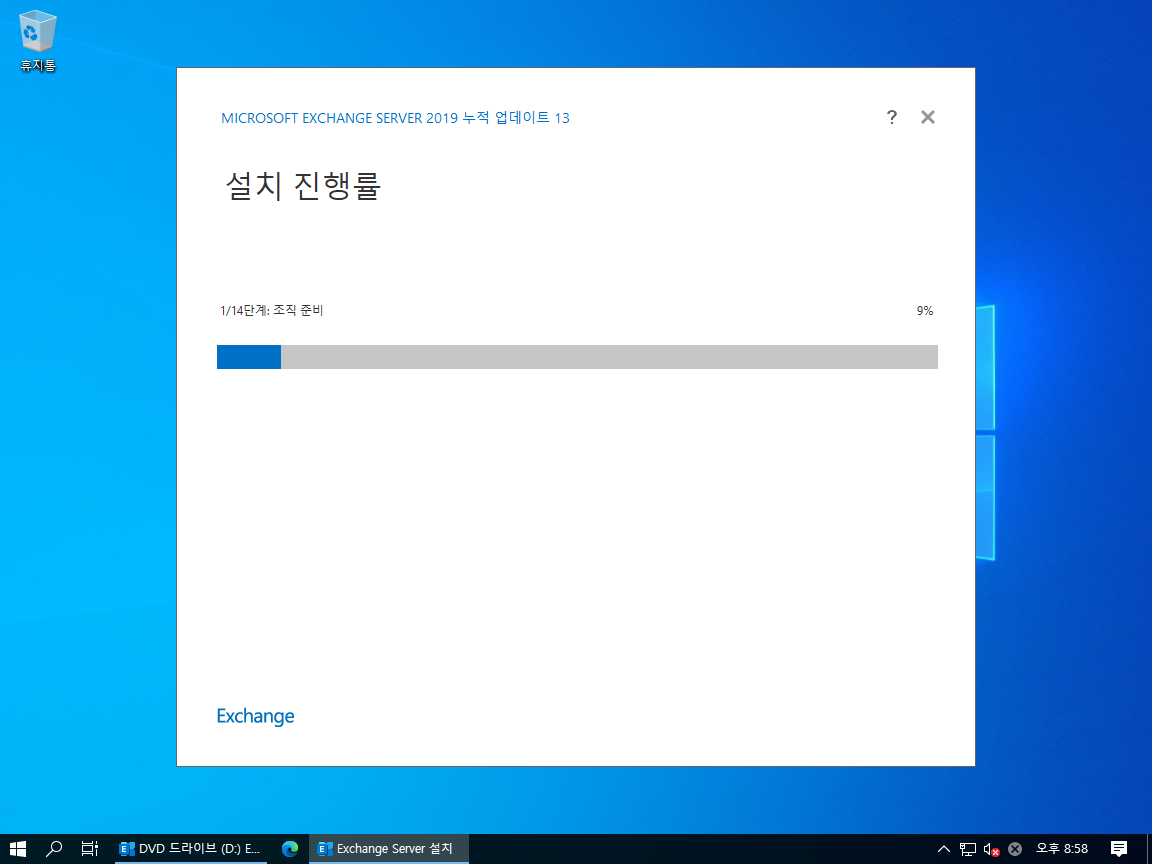Click the 9% progress value
The width and height of the screenshot is (1152, 864).
pyautogui.click(x=924, y=311)
